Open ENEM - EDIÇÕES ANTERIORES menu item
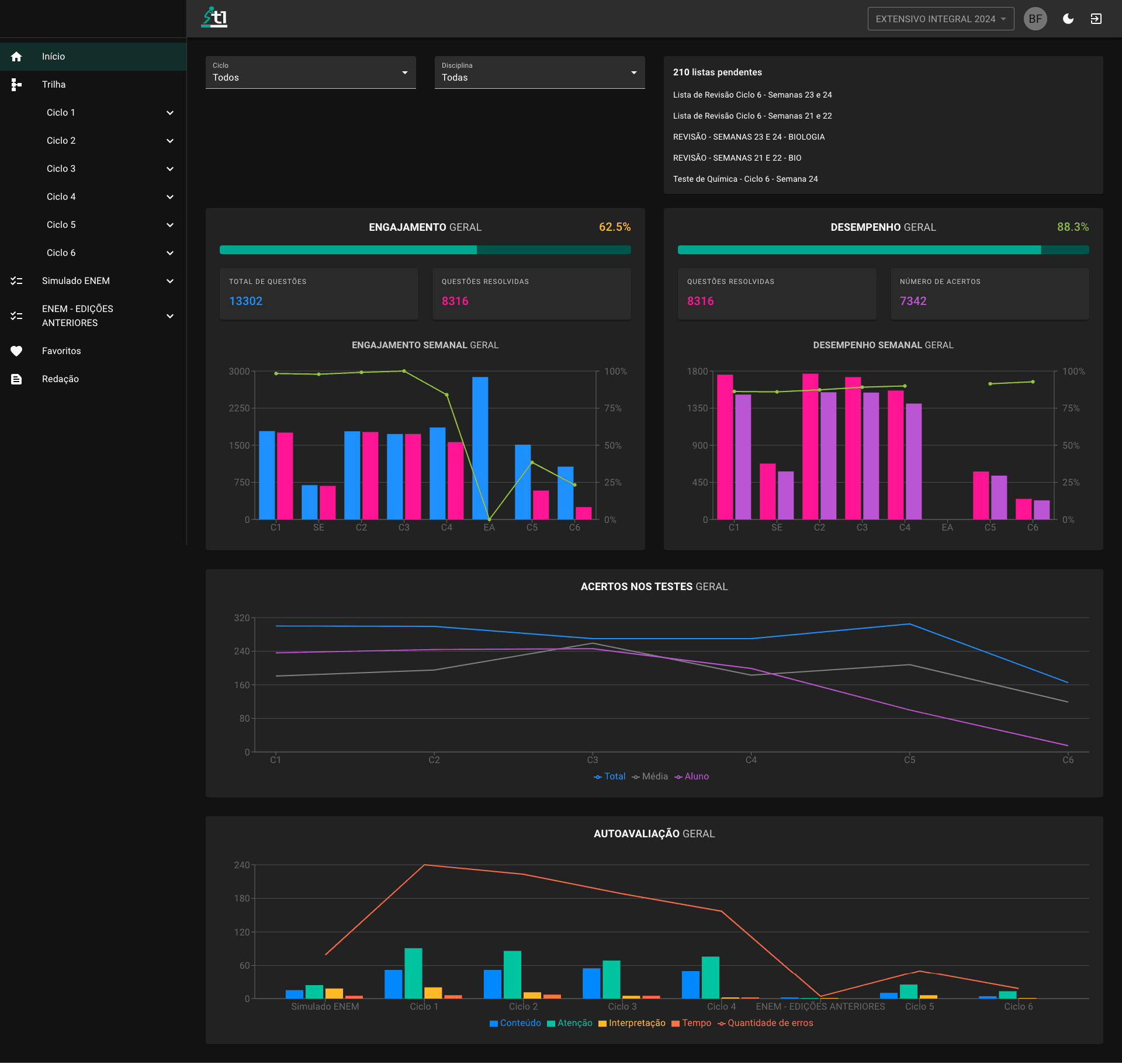 [x=78, y=316]
